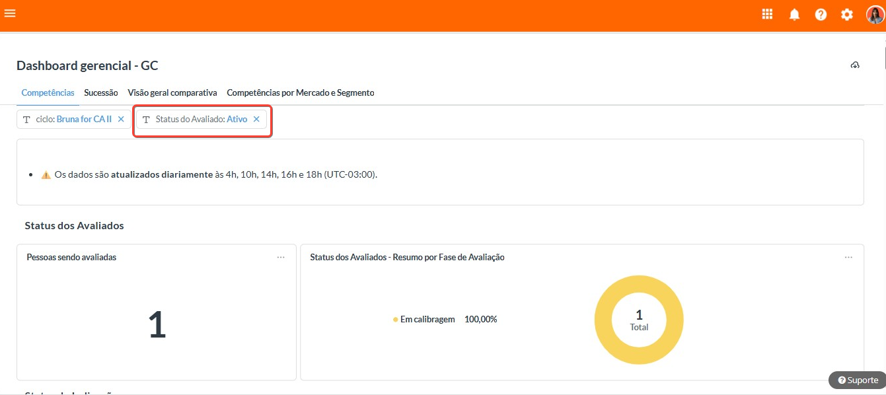The image size is (886, 395).
Task: Open the apps grid launcher
Action: 767,15
